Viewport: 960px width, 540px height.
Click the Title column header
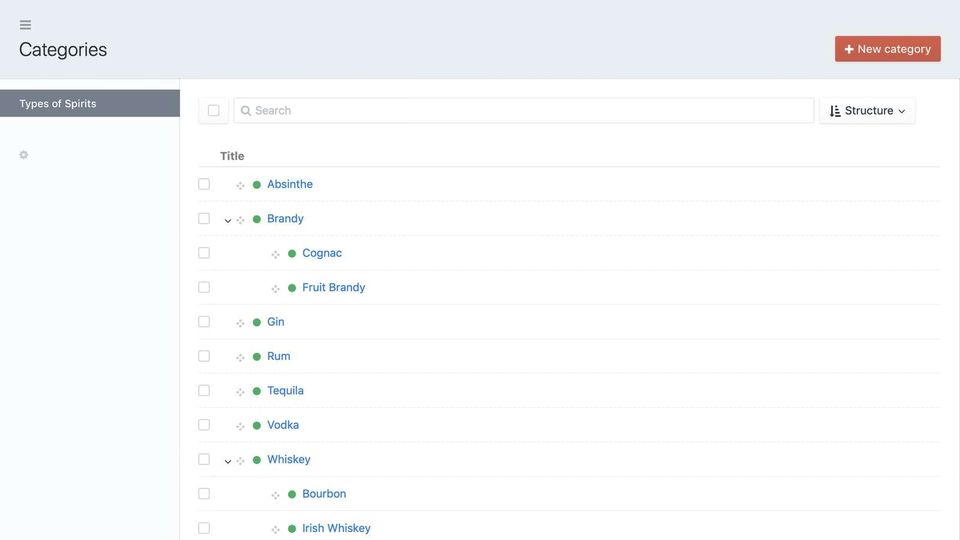232,156
